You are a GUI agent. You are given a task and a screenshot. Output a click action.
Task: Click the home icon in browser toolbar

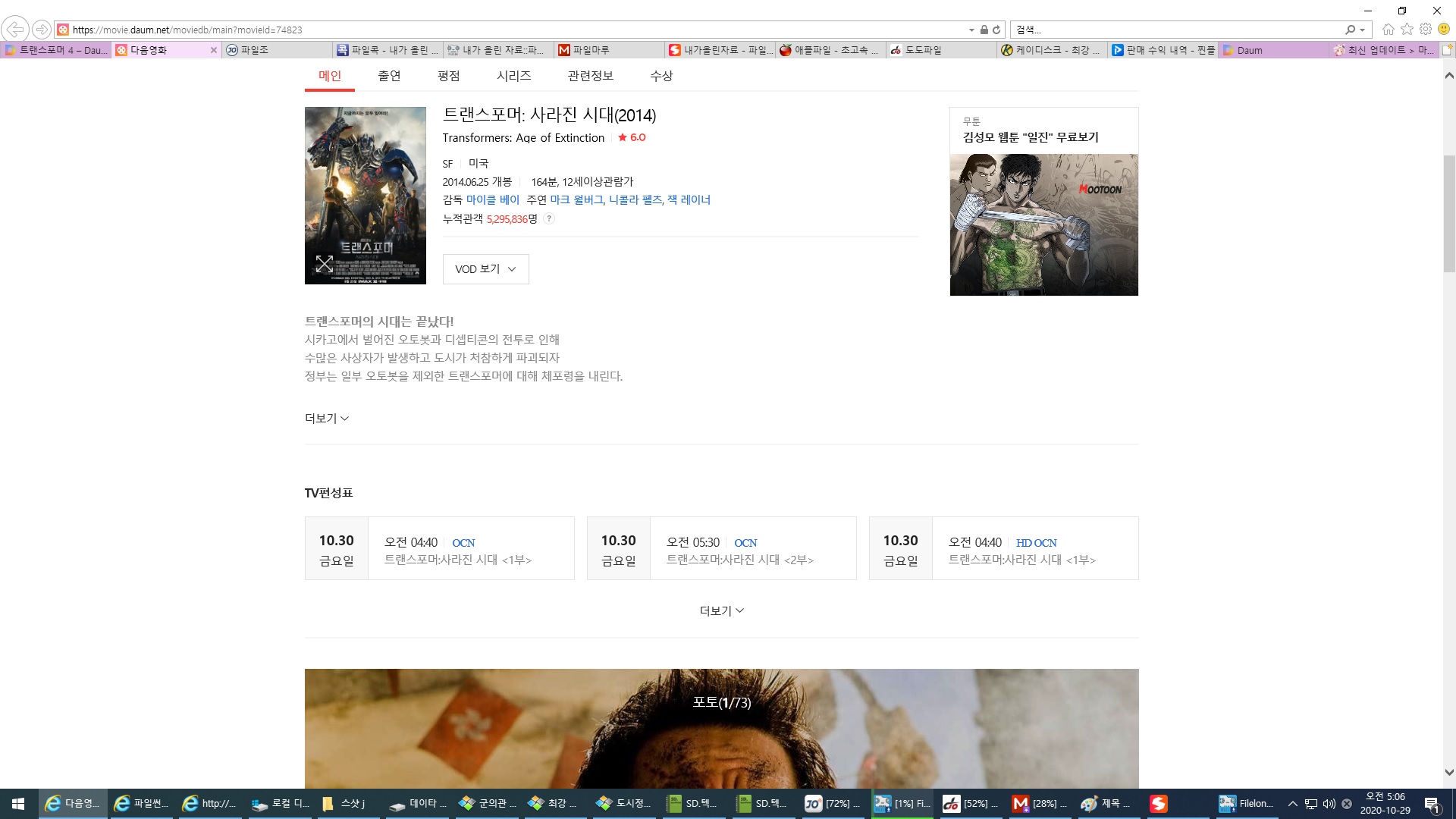click(1388, 29)
